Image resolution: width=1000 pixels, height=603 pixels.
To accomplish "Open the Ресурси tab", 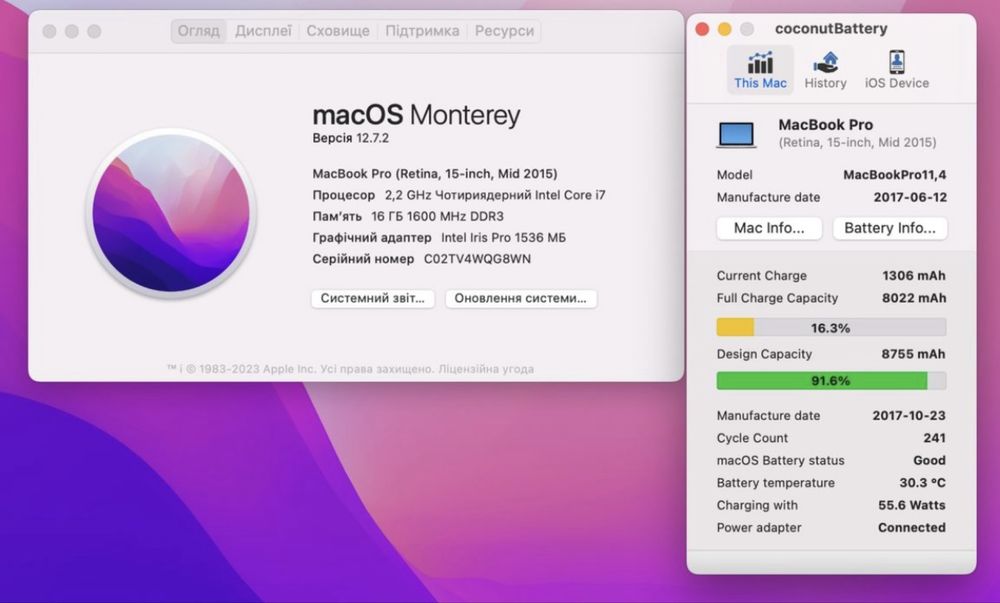I will (504, 31).
